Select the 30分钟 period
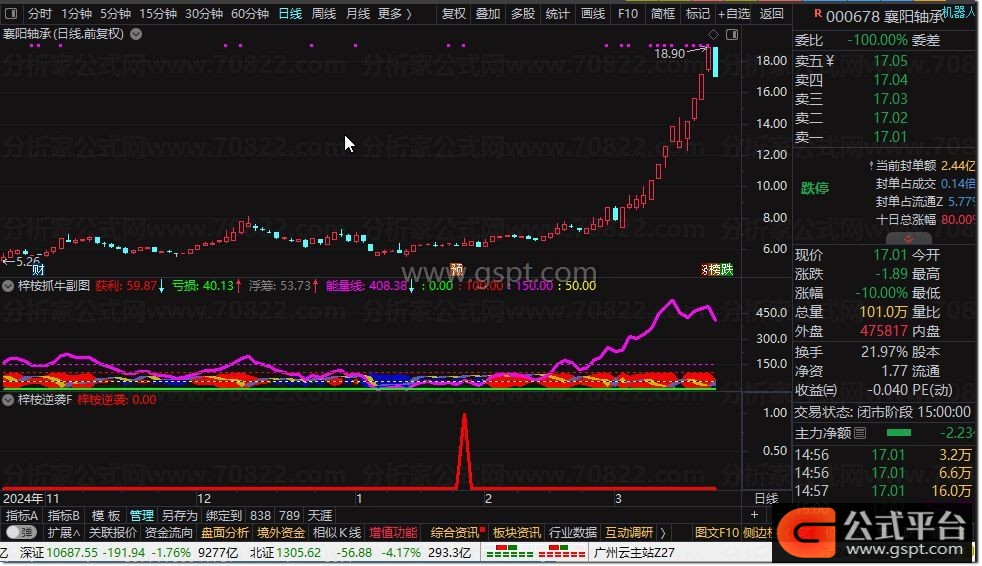Image resolution: width=982 pixels, height=566 pixels. coord(204,13)
